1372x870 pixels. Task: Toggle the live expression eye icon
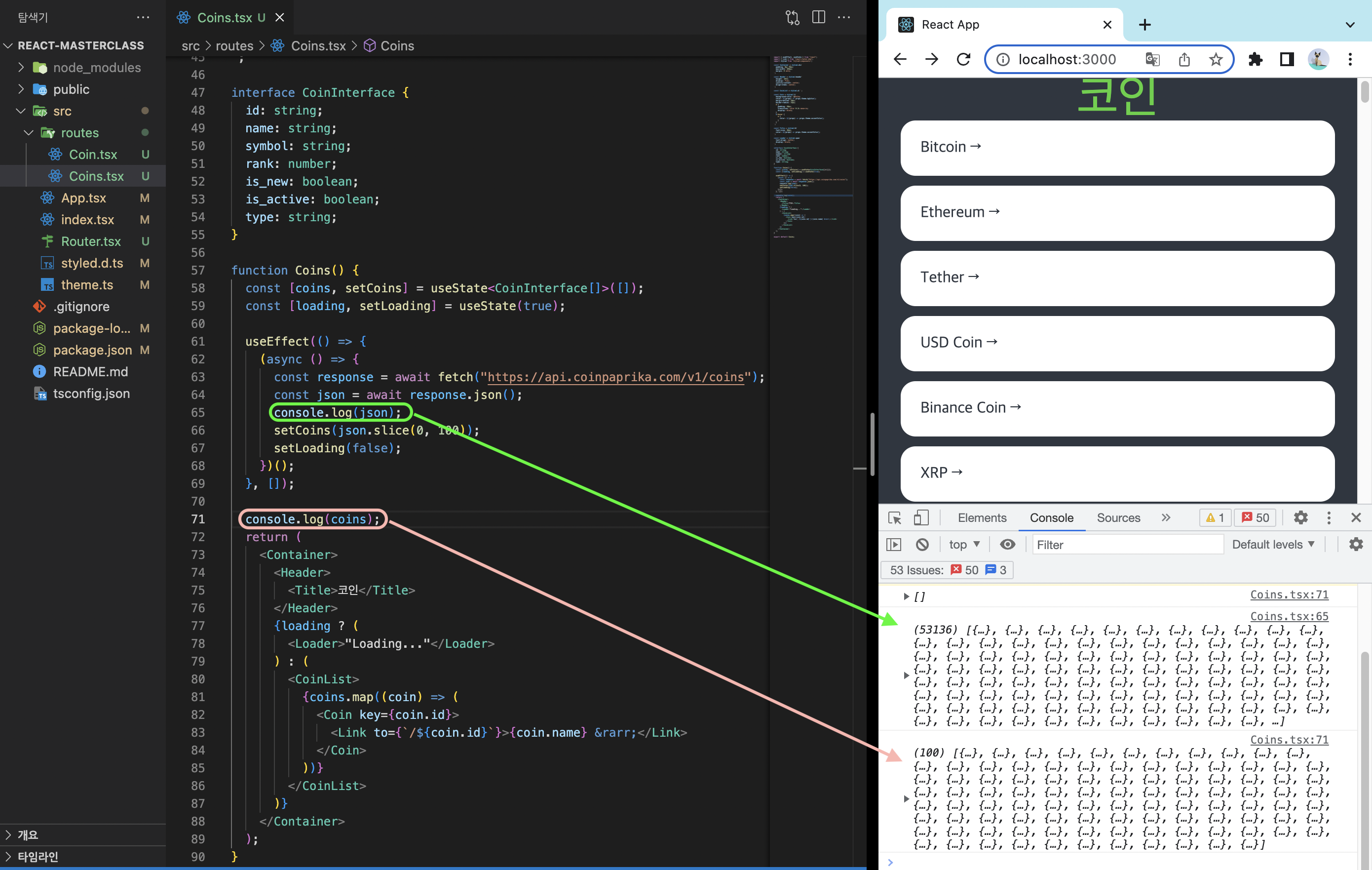point(1007,545)
